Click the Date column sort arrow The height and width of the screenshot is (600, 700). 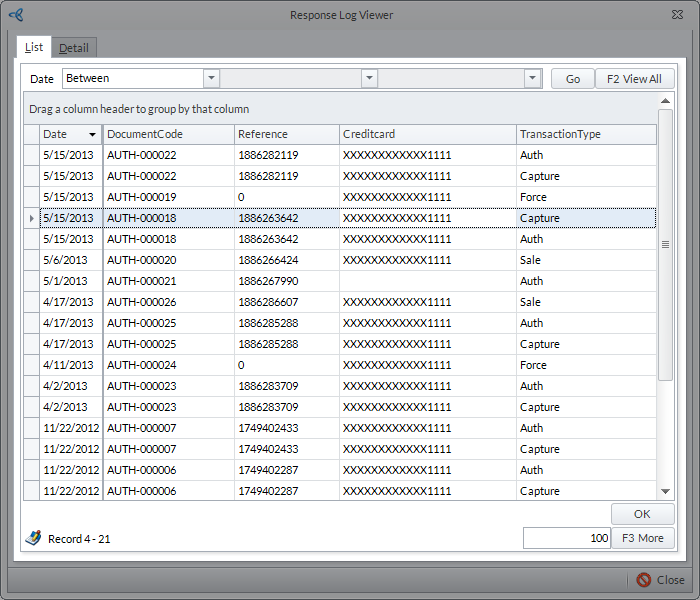[x=93, y=134]
